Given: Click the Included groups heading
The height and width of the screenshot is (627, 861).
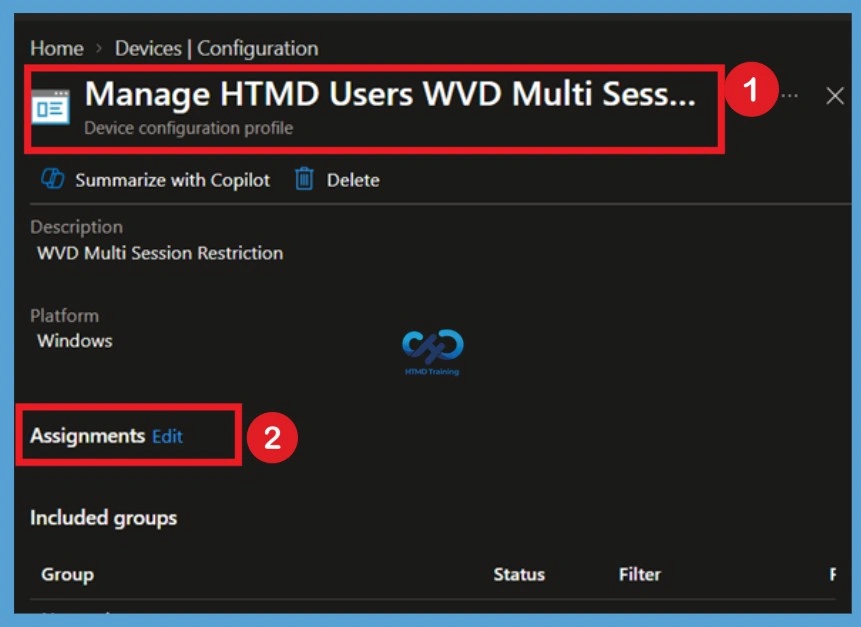Looking at the screenshot, I should [103, 518].
